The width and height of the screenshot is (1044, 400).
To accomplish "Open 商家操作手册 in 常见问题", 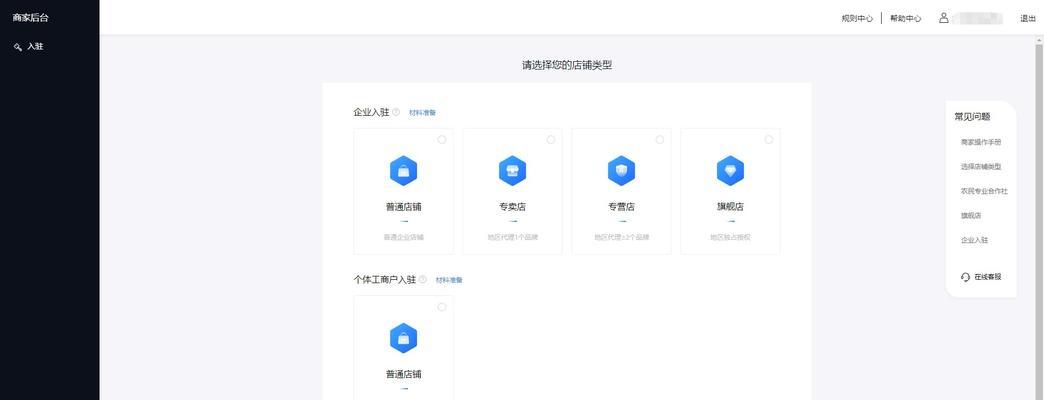I will coord(981,142).
